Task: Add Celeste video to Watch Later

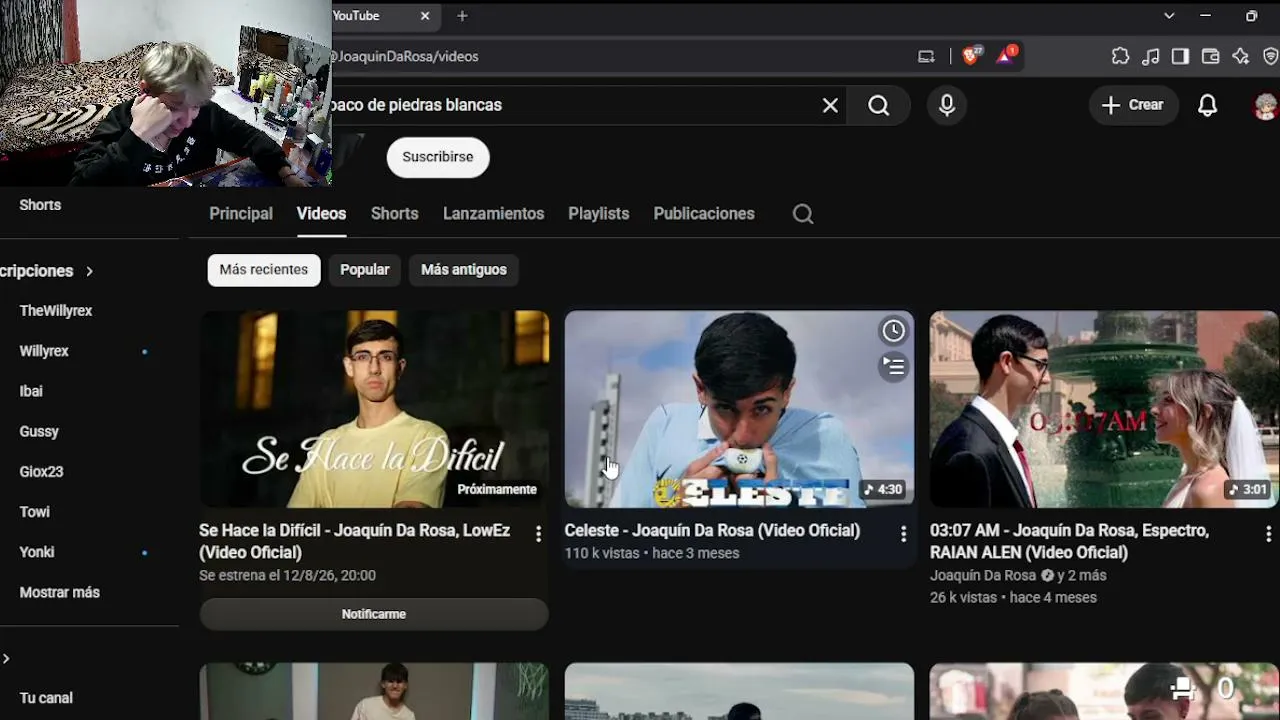Action: (893, 331)
